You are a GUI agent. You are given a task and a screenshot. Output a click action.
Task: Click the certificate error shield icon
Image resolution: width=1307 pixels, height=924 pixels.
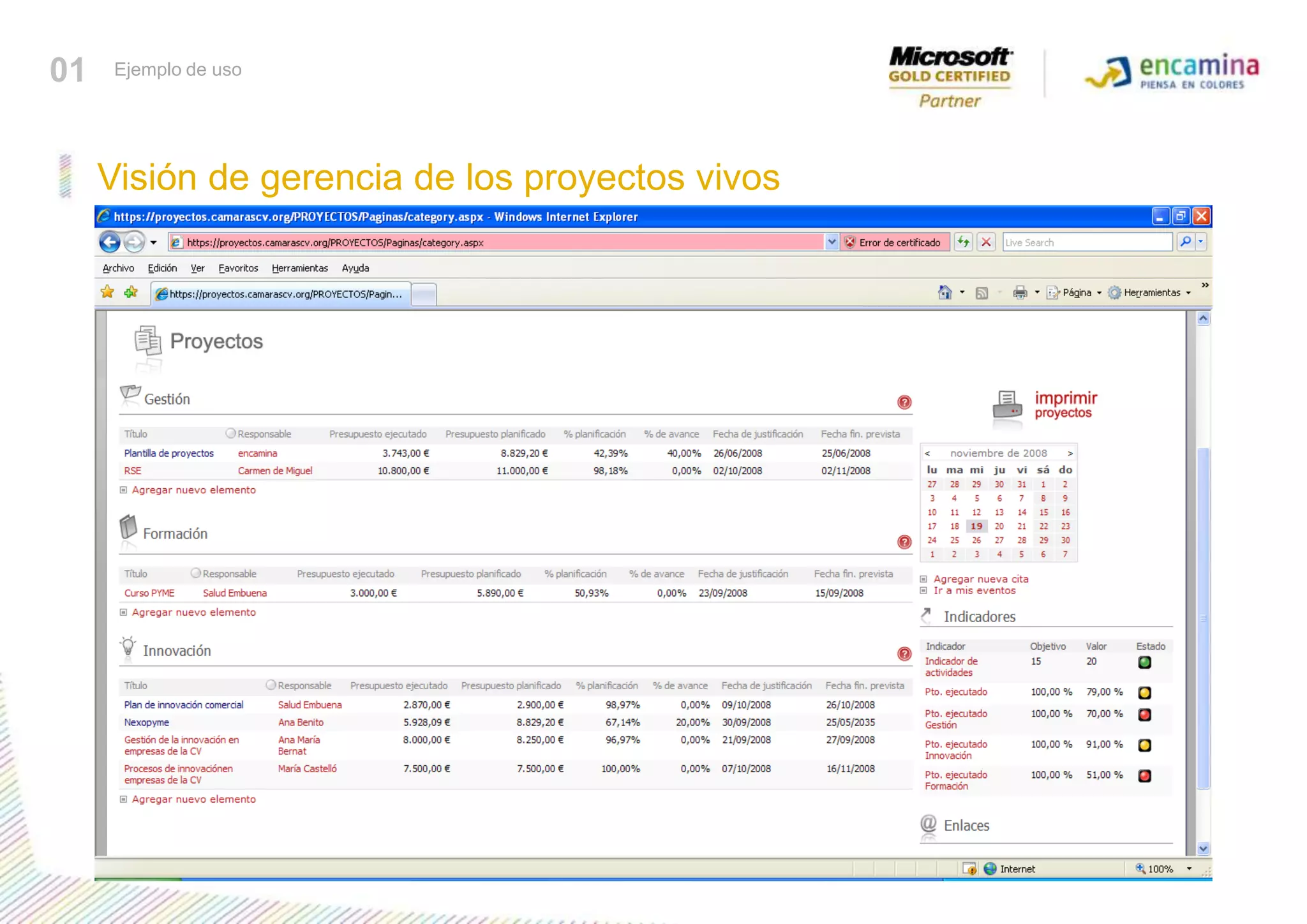tap(850, 242)
